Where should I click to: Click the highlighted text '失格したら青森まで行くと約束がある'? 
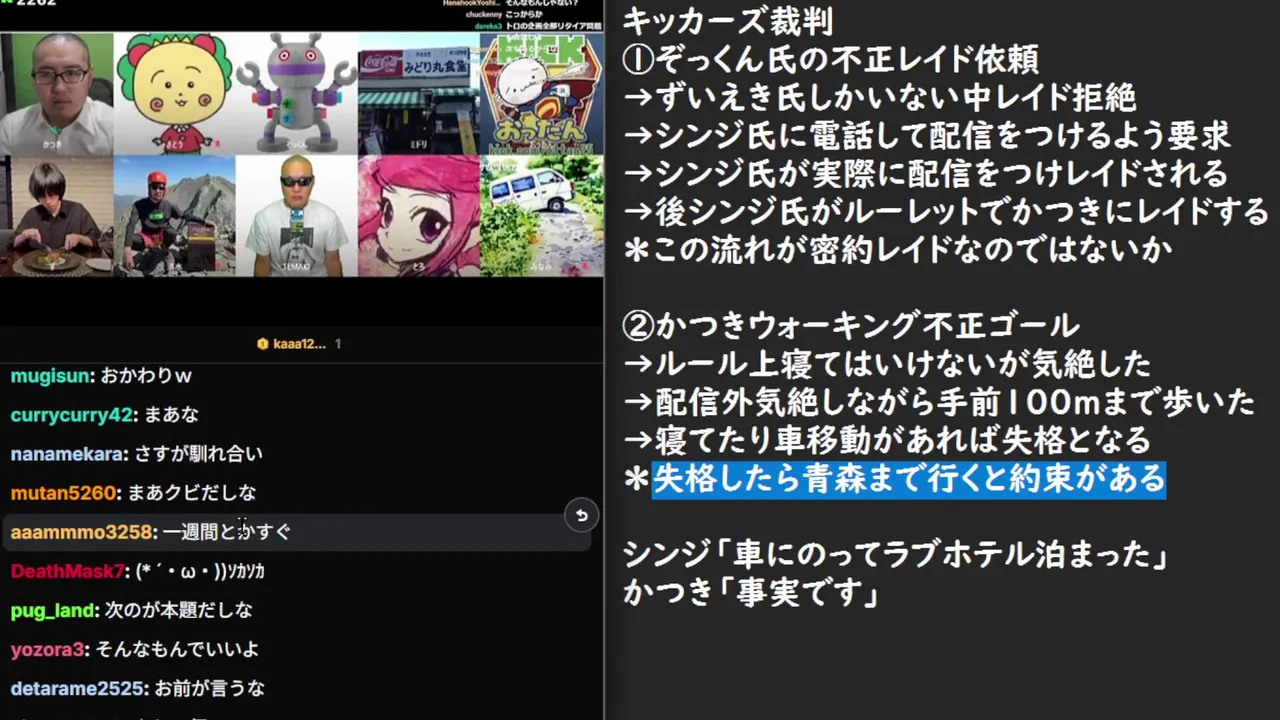click(909, 479)
